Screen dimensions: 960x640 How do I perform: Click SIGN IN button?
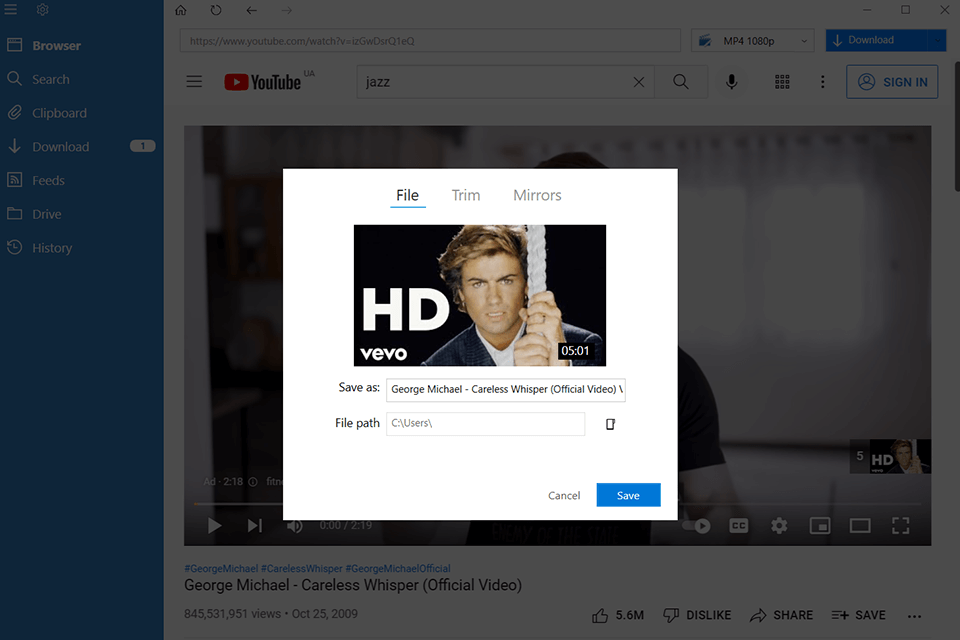[x=892, y=81]
